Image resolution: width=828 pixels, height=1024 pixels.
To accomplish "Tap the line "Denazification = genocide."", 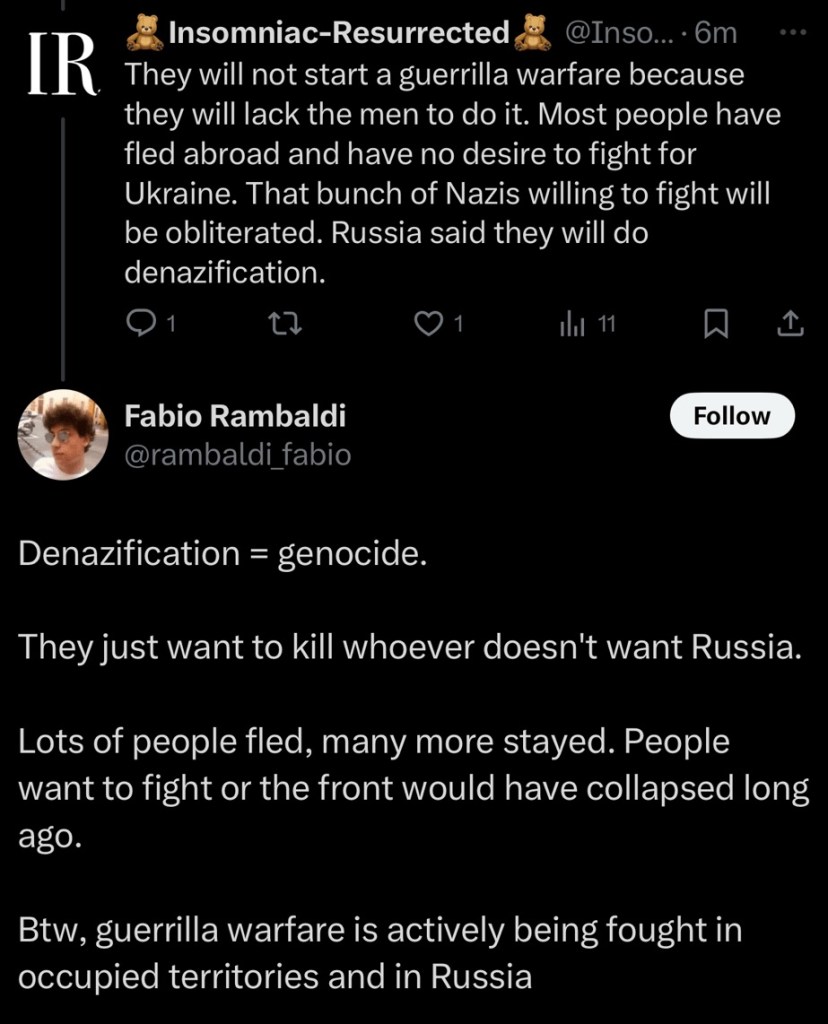I will click(x=222, y=554).
